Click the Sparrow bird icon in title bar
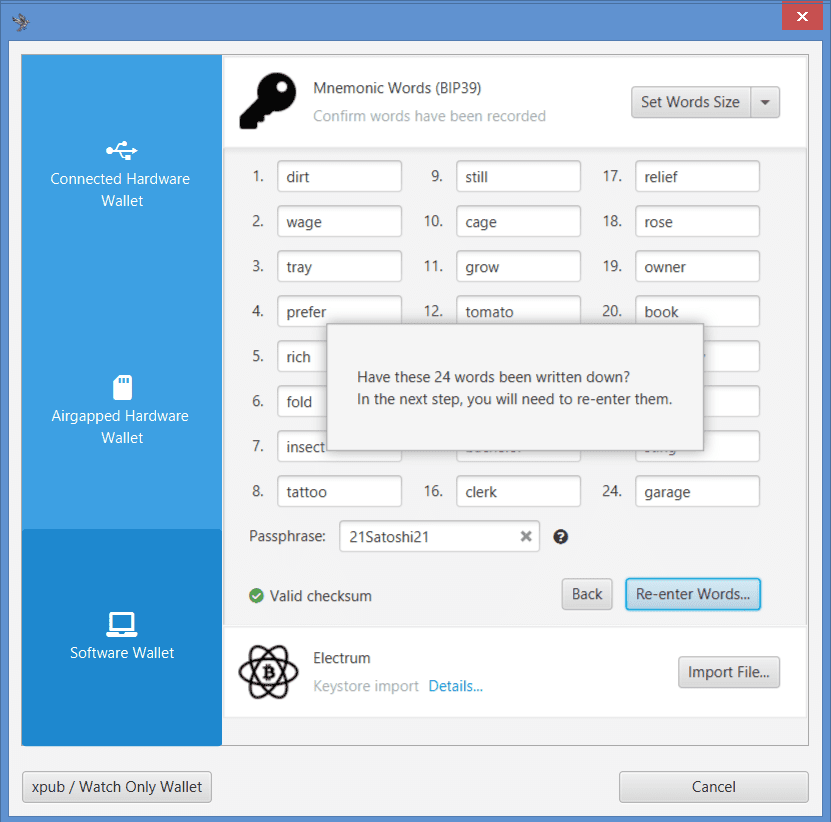This screenshot has height=822, width=831. 21,22
